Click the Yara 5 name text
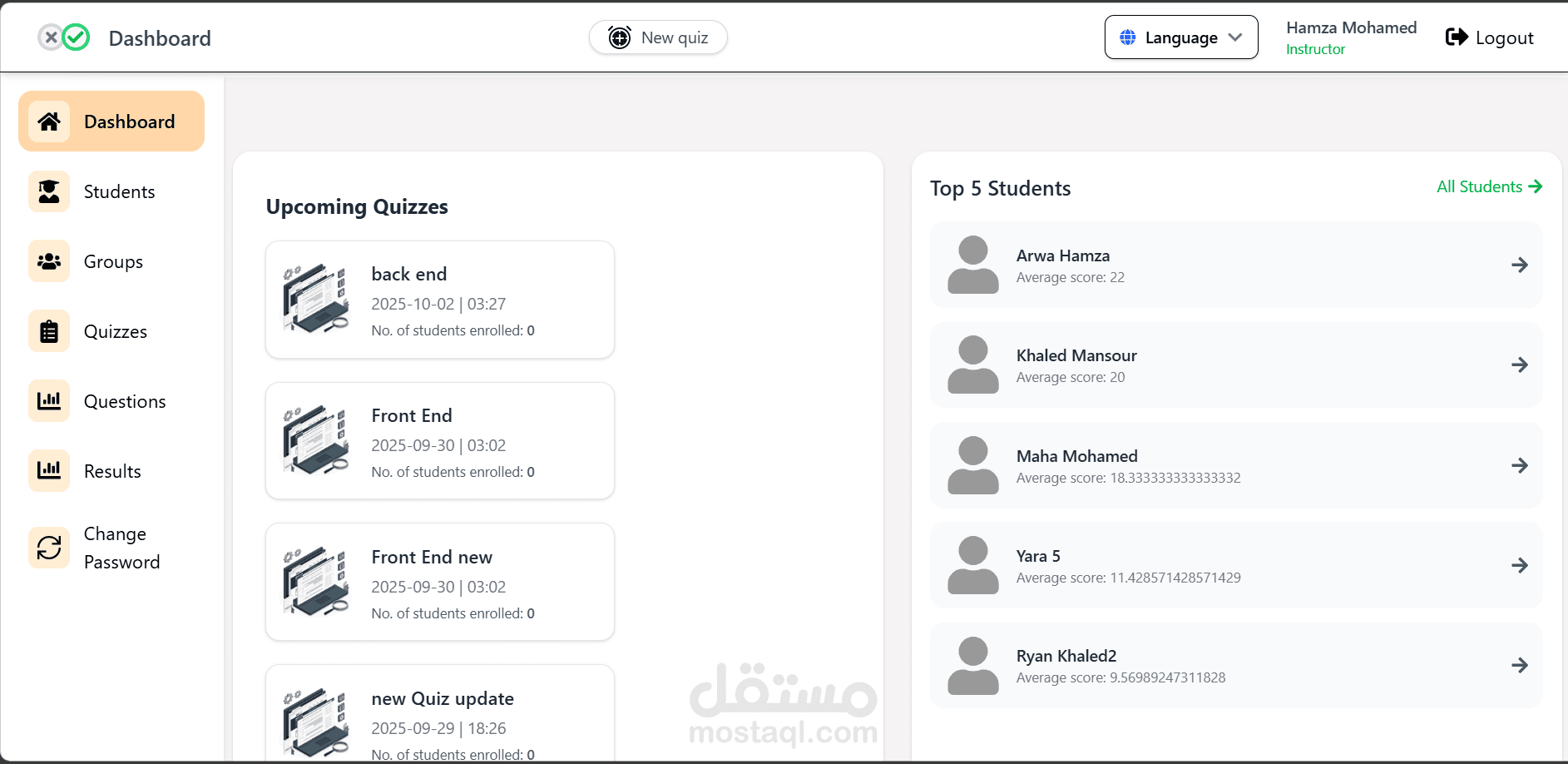 [1038, 556]
